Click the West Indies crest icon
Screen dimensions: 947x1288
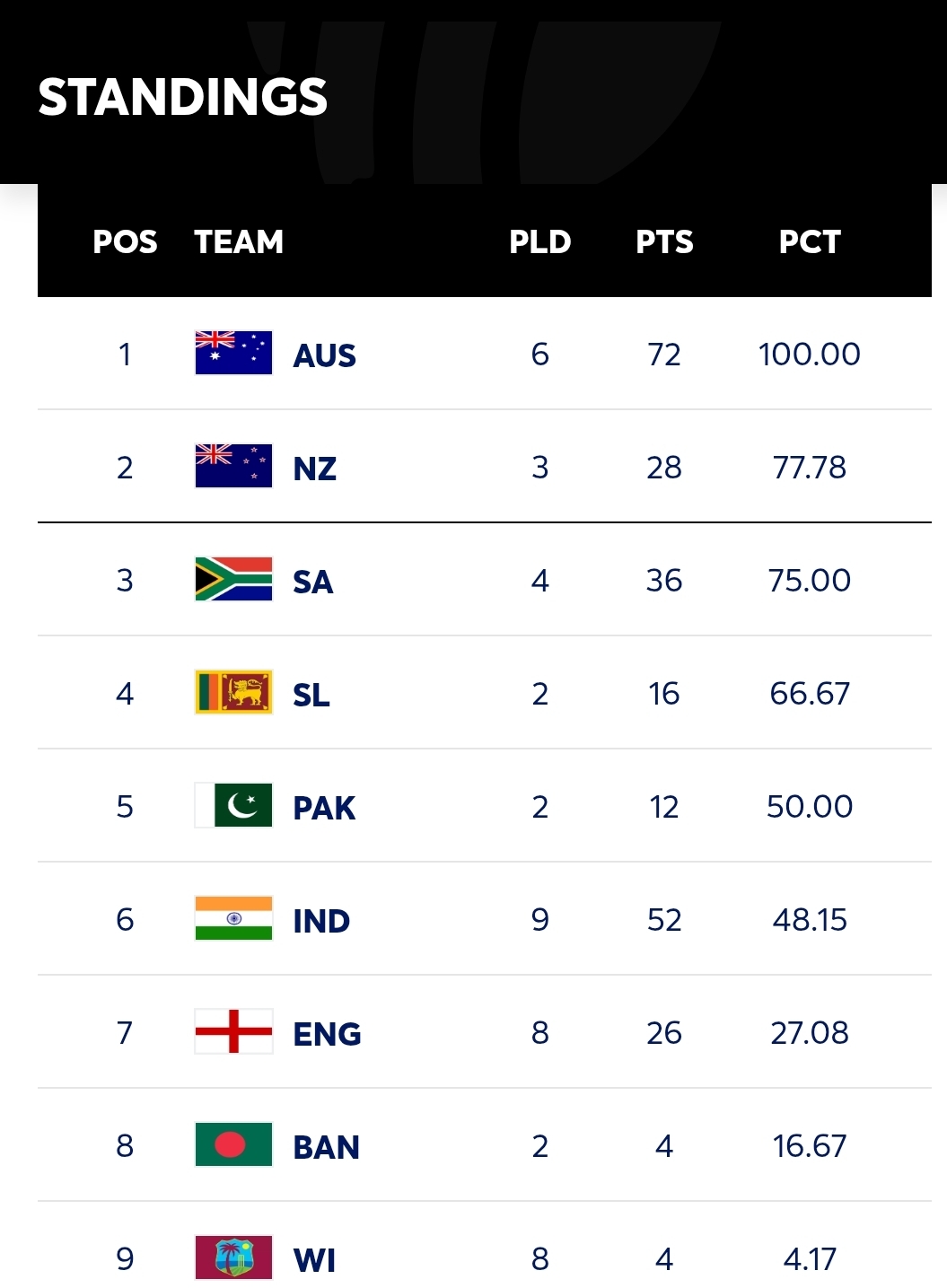pos(233,1257)
